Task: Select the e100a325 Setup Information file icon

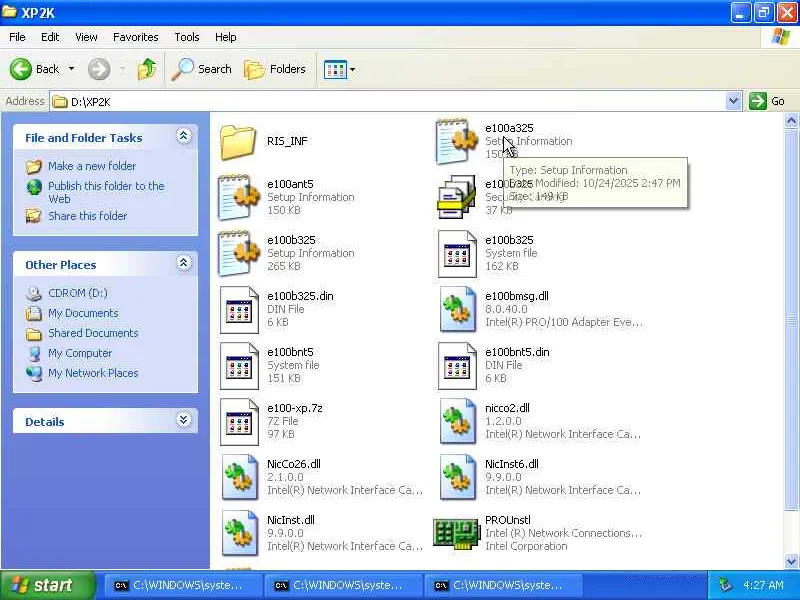Action: [x=456, y=141]
